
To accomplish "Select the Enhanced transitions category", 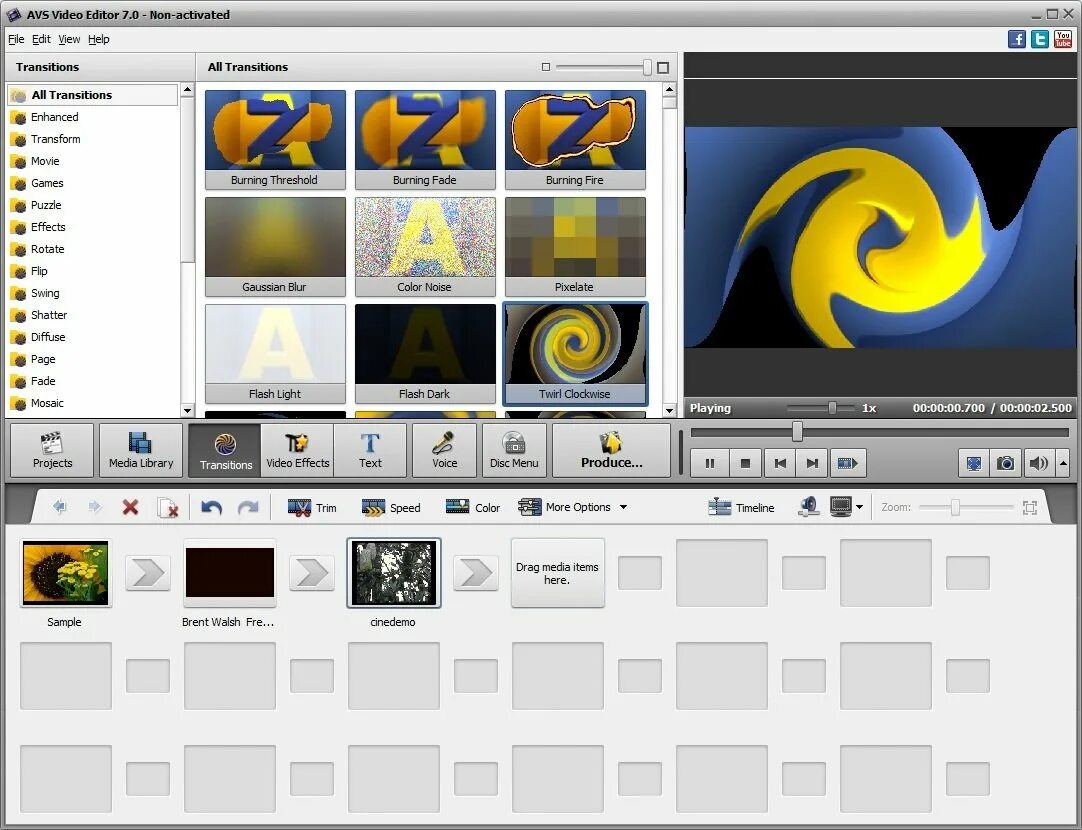I will pyautogui.click(x=55, y=117).
